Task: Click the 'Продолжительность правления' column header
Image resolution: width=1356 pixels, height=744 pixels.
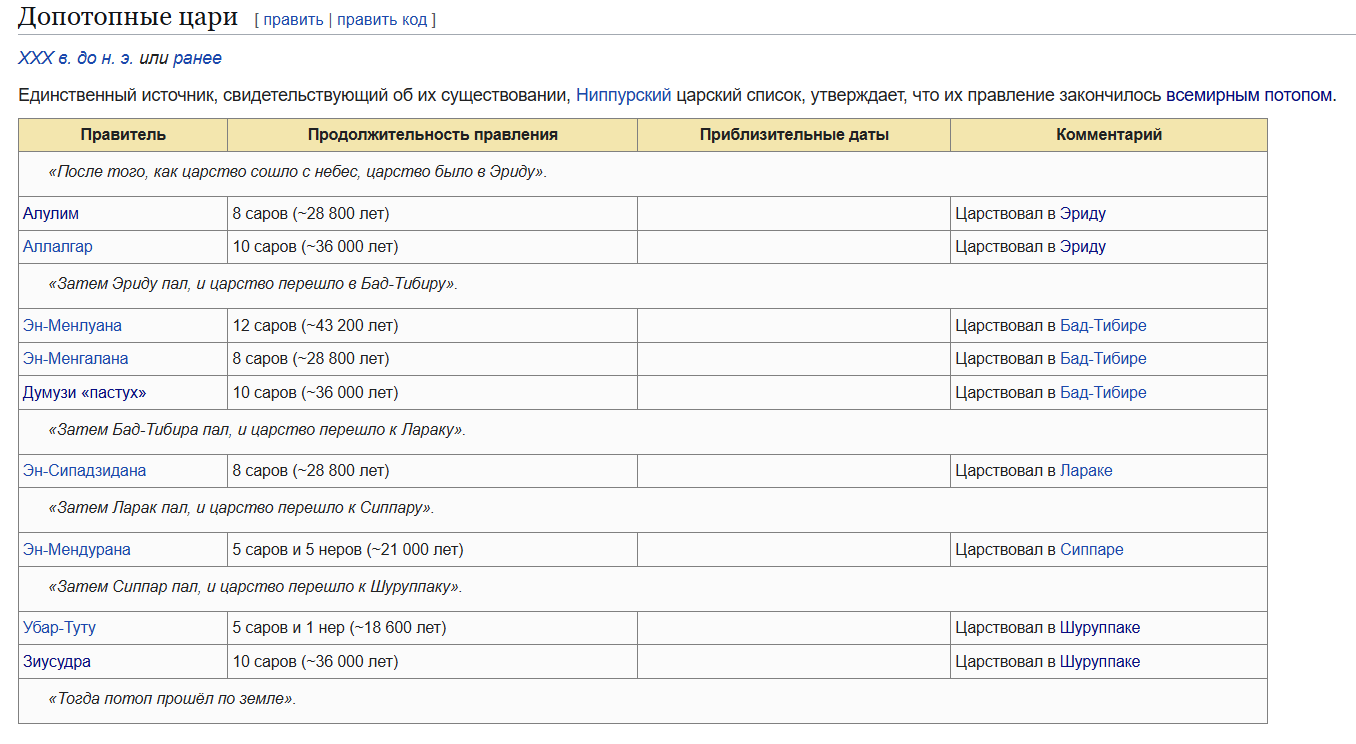Action: tap(433, 135)
